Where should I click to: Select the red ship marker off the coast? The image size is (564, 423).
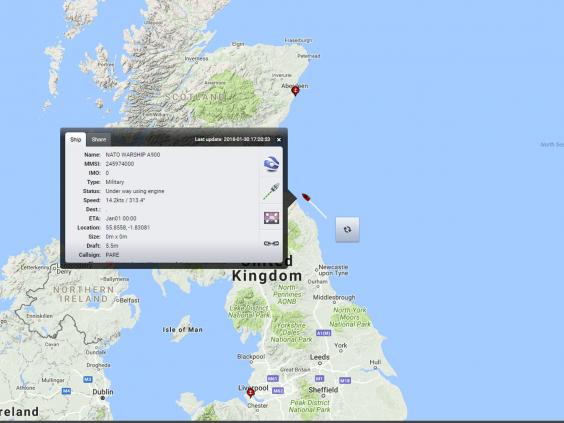(x=306, y=197)
